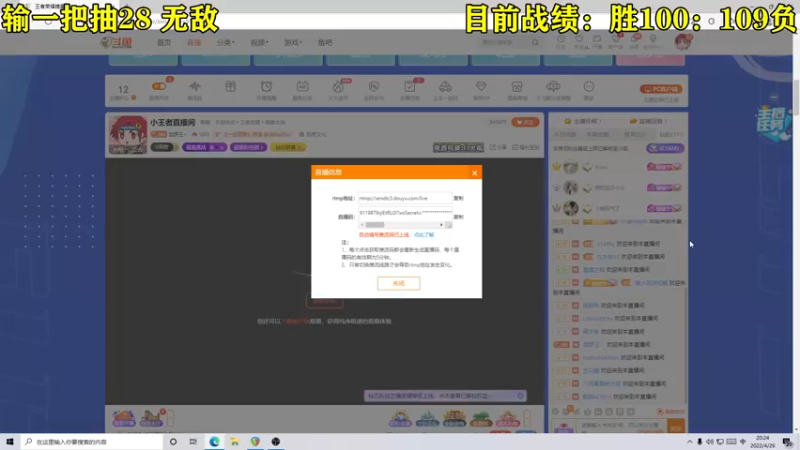Viewport: 800px width, 450px height.
Task: Expand the 视频 dropdown in navigation
Action: (x=259, y=42)
